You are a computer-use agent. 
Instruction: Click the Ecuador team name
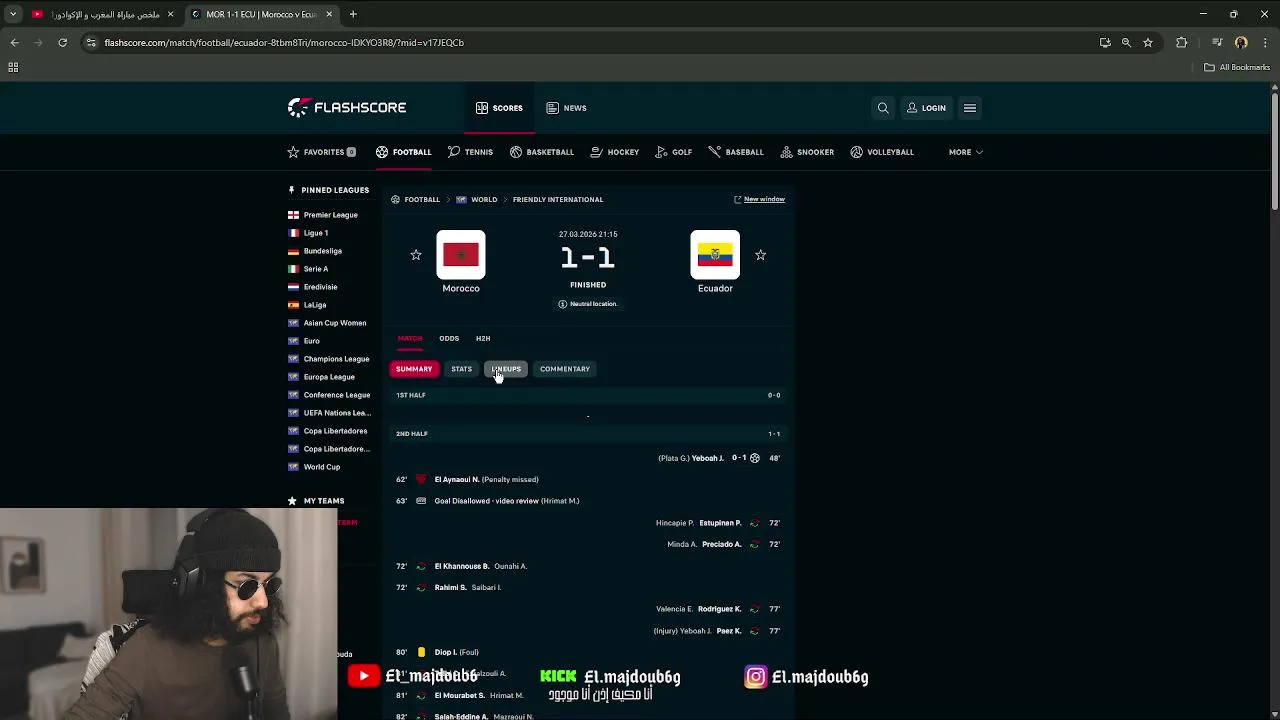(715, 288)
